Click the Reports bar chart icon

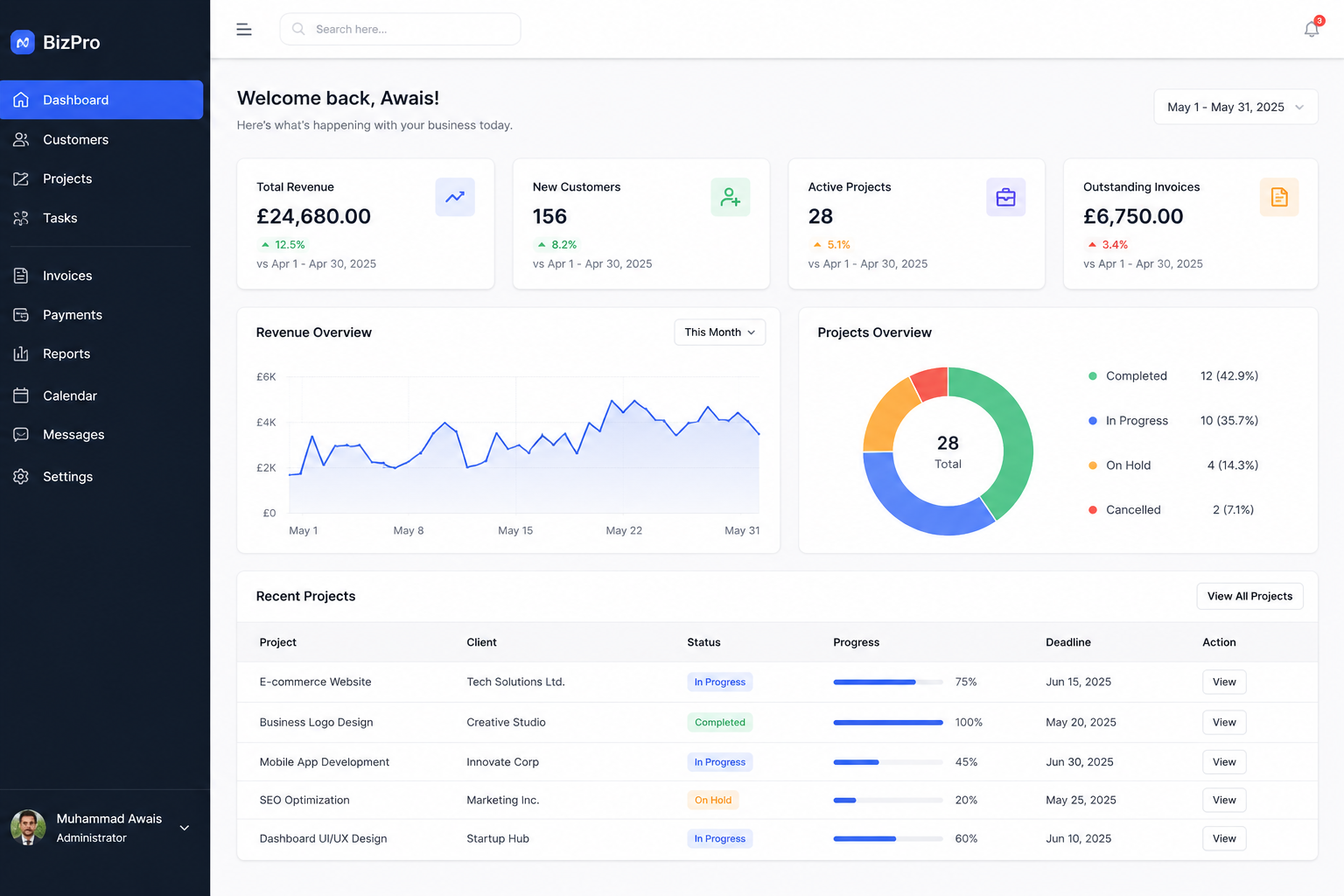tap(21, 353)
